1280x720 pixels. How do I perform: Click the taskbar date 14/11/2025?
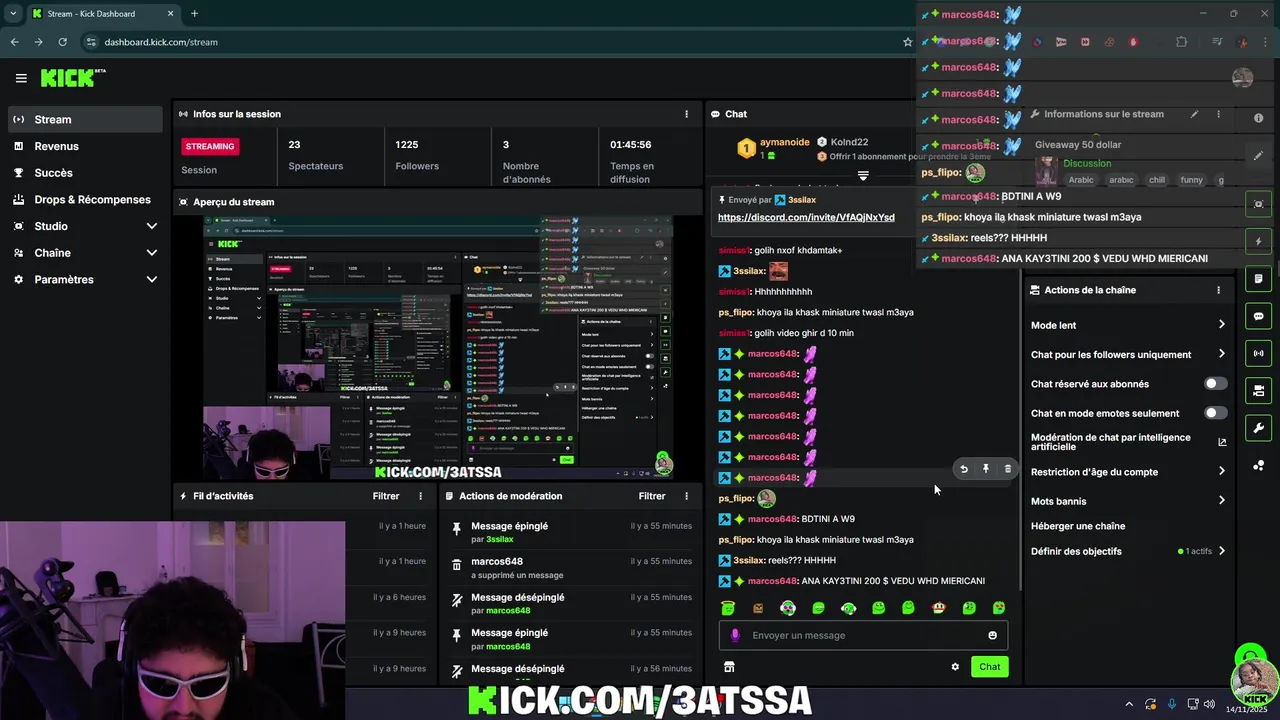coord(1246,709)
